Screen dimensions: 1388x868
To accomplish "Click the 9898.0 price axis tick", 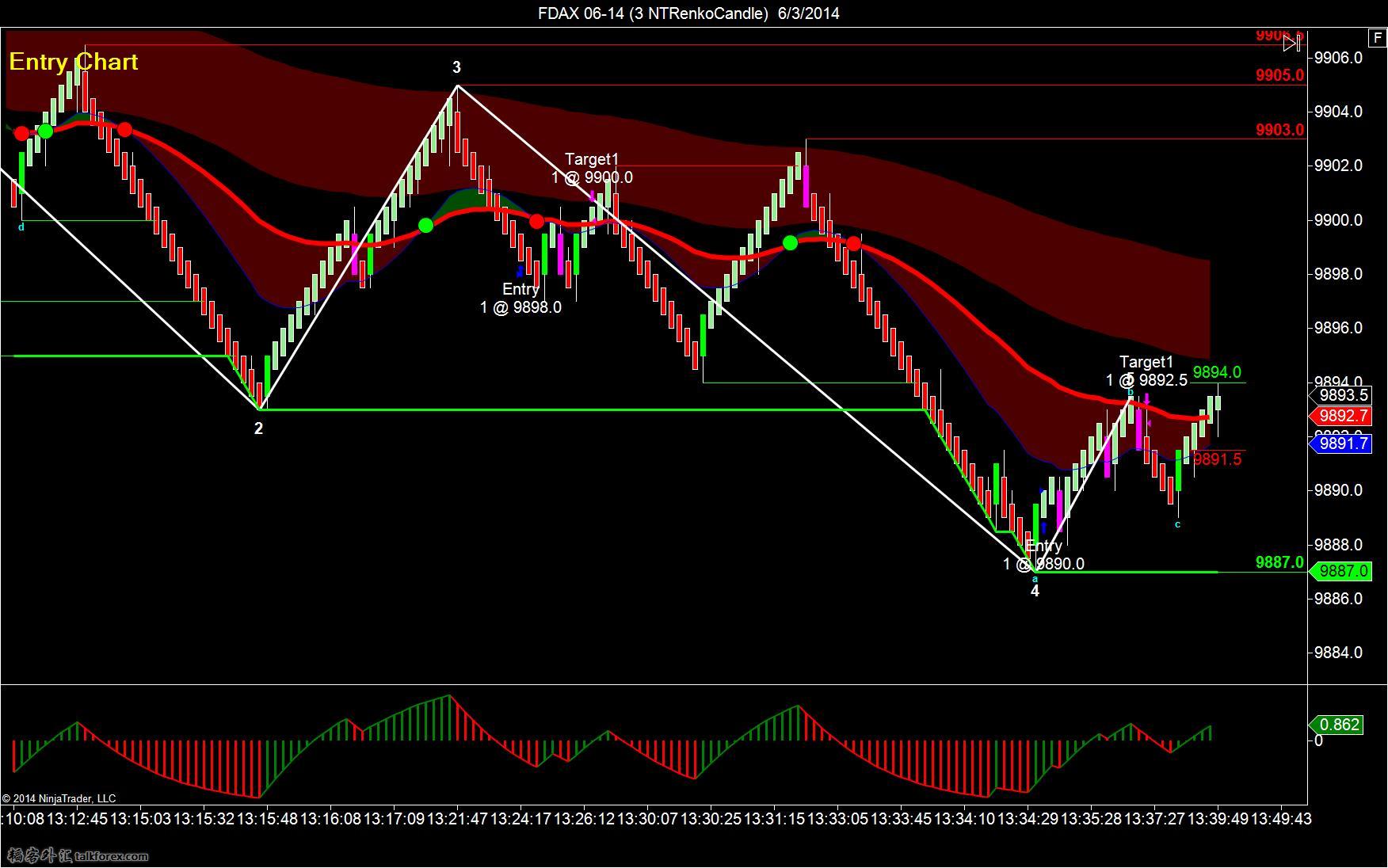I will point(1338,274).
